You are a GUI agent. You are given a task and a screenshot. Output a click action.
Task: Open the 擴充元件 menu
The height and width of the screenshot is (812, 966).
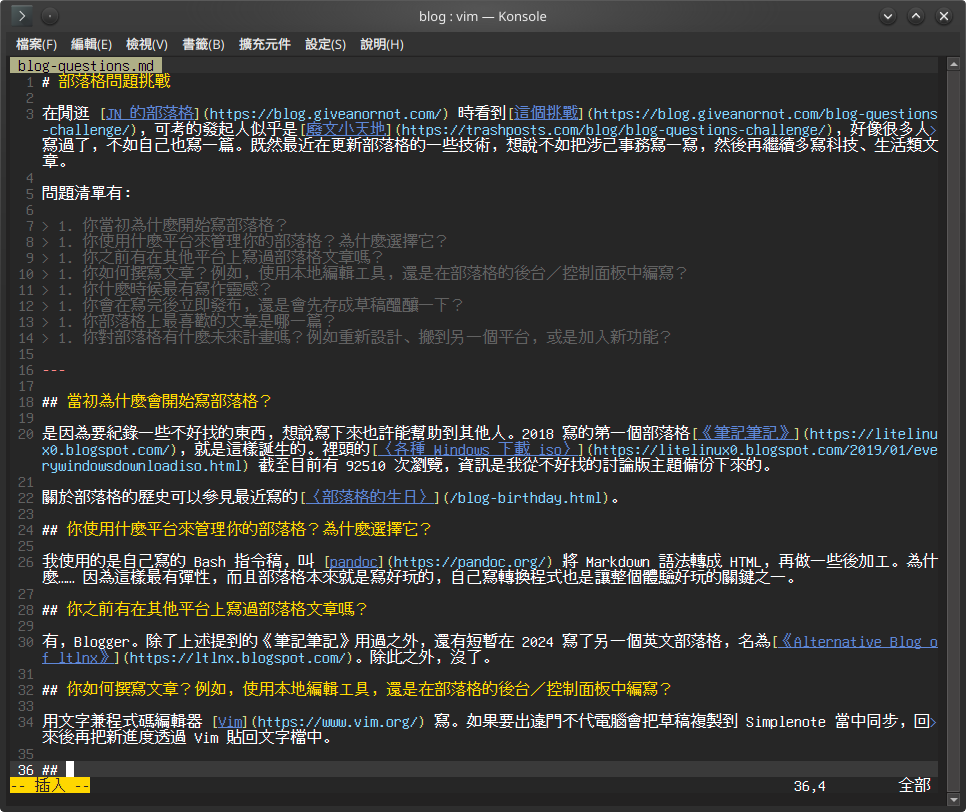(265, 44)
